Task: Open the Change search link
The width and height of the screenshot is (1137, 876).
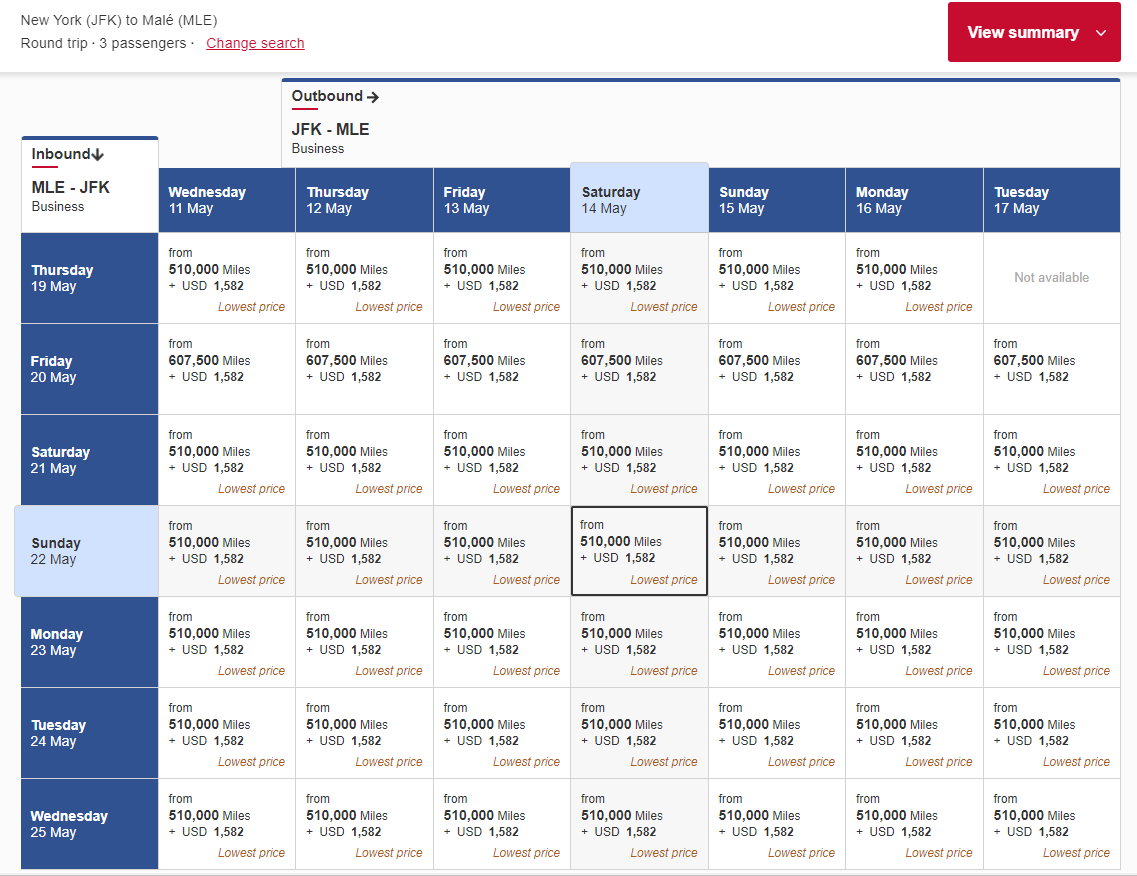Action: click(x=255, y=43)
